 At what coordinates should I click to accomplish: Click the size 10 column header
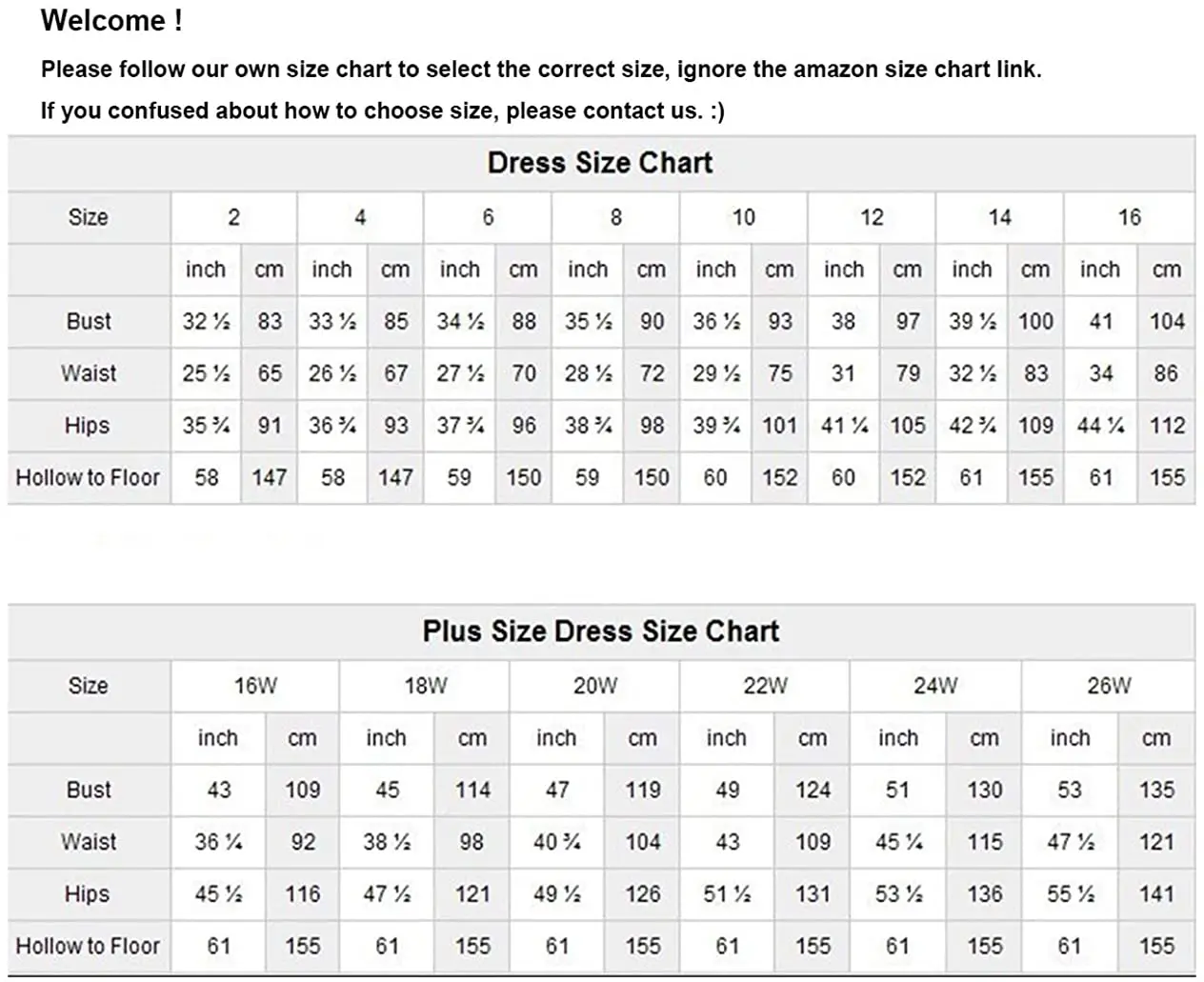point(743,217)
